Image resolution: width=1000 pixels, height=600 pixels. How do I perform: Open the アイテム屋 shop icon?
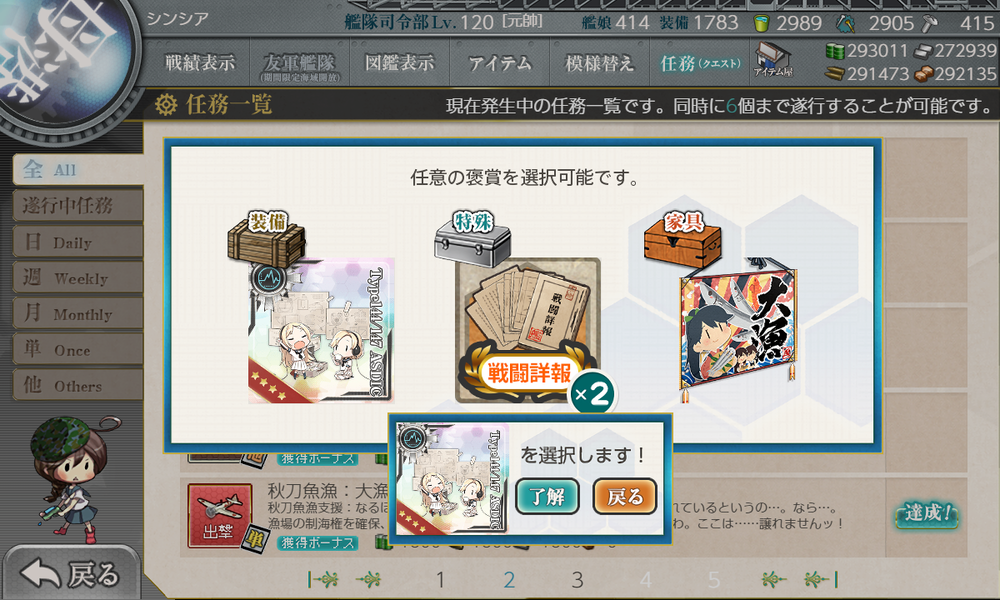pyautogui.click(x=773, y=61)
